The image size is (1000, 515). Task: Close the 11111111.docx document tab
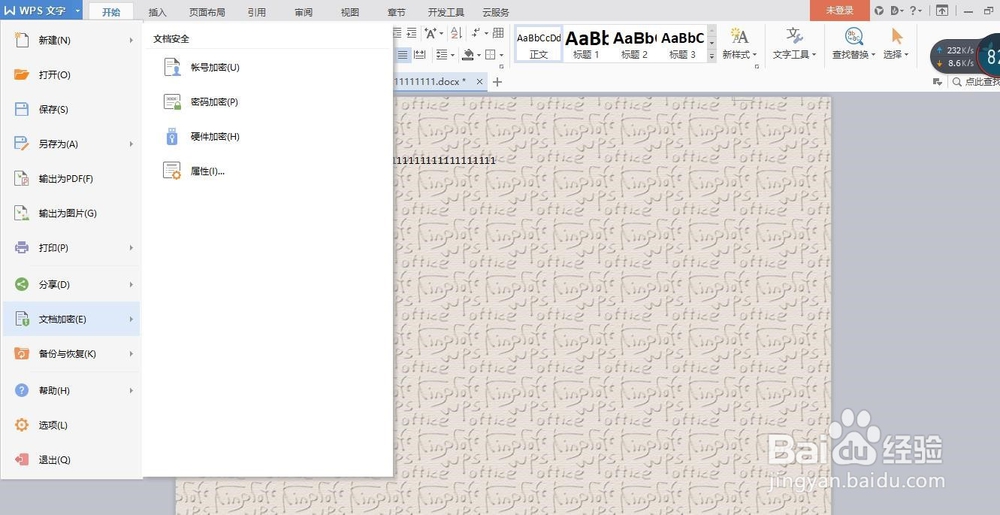click(479, 82)
